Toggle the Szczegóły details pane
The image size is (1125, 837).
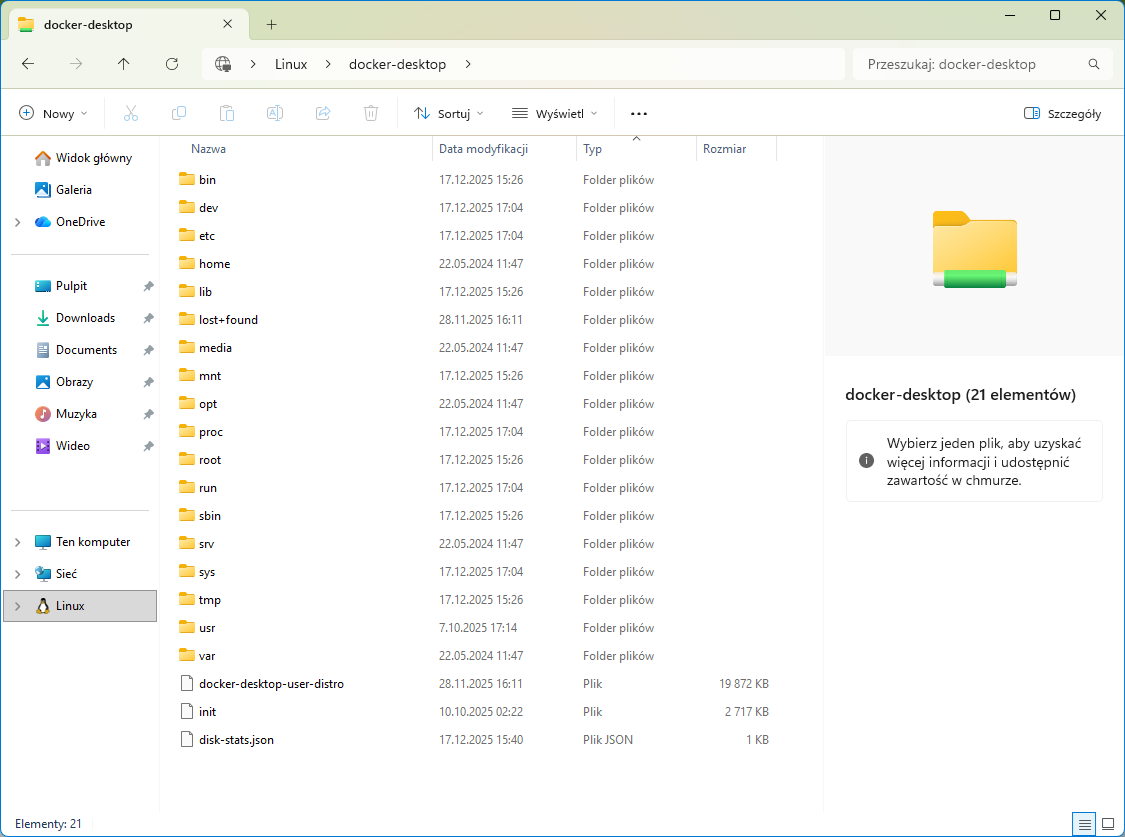pyautogui.click(x=1063, y=114)
